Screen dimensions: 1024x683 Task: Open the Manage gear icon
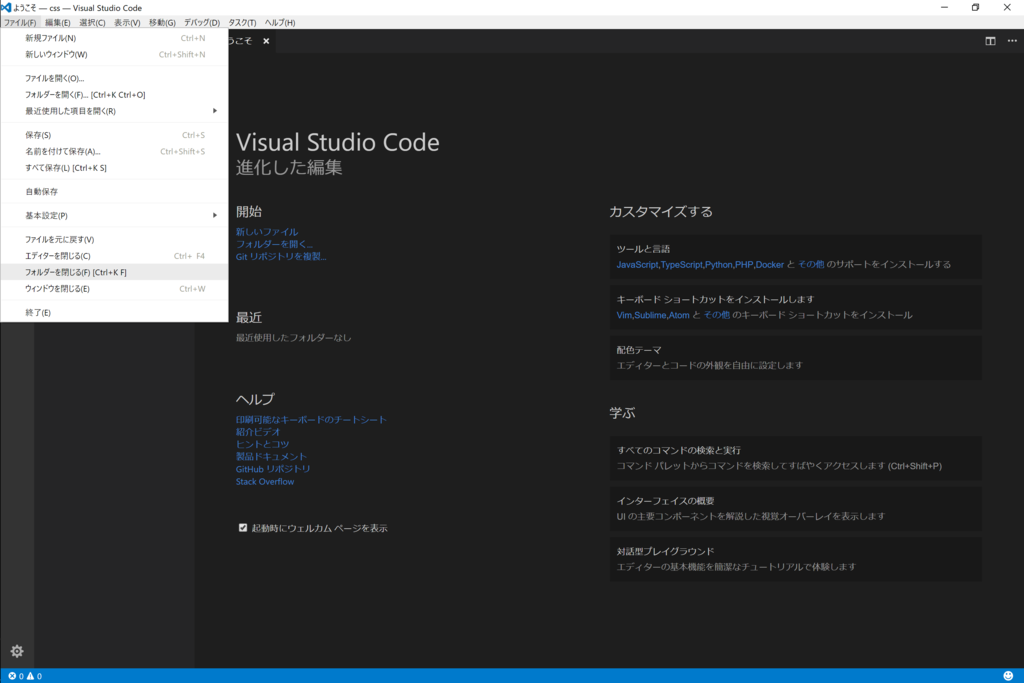pyautogui.click(x=17, y=651)
